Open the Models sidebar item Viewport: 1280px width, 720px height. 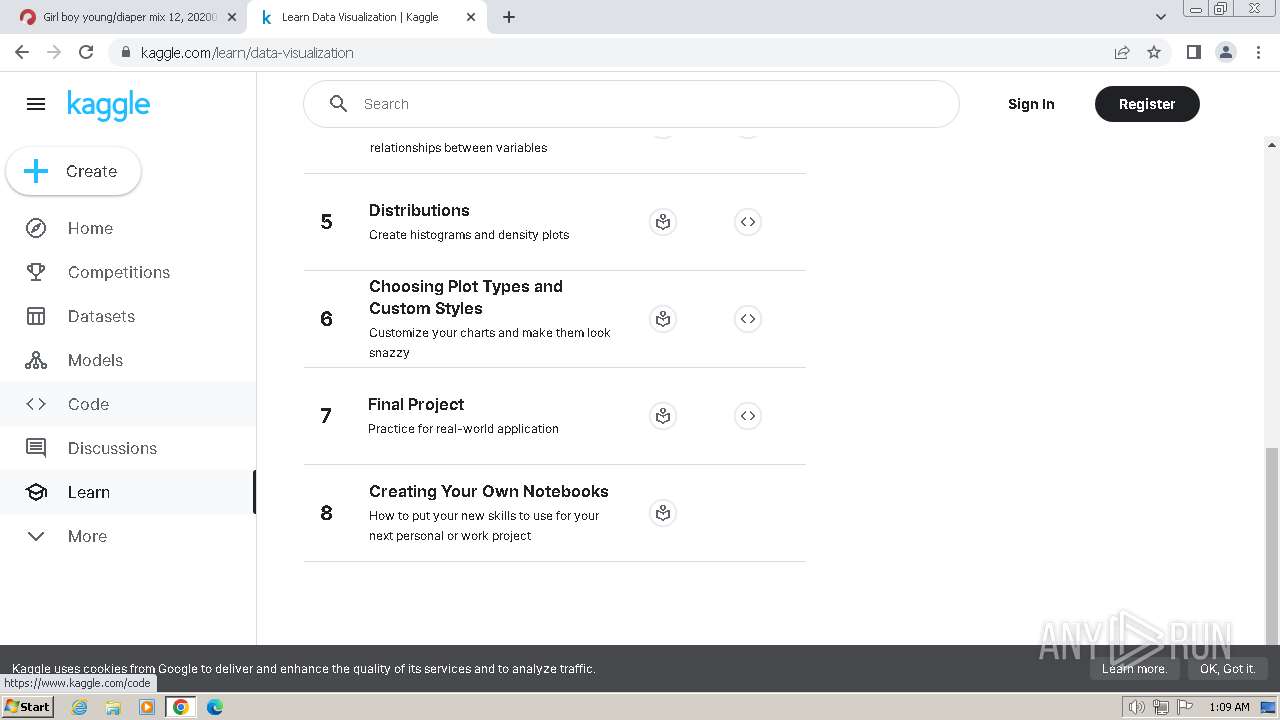click(128, 360)
